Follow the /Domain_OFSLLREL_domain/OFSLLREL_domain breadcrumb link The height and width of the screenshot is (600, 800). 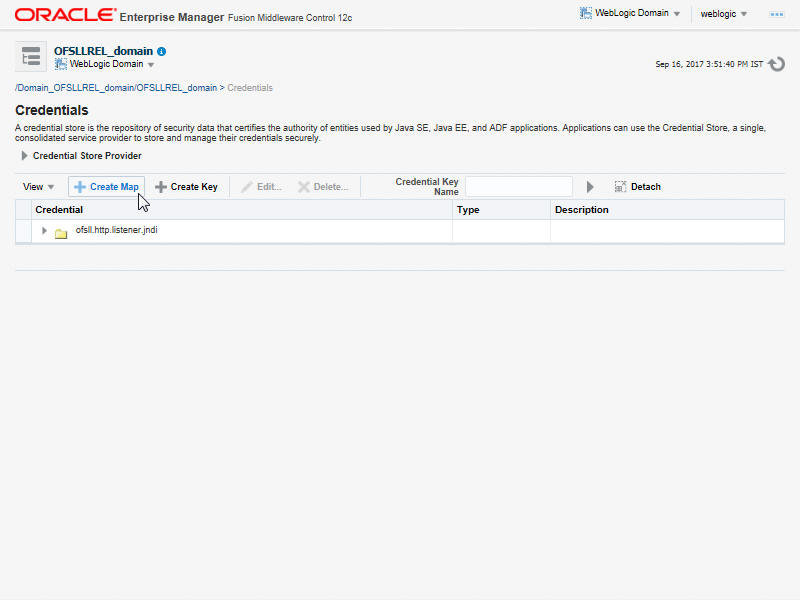pyautogui.click(x=116, y=88)
